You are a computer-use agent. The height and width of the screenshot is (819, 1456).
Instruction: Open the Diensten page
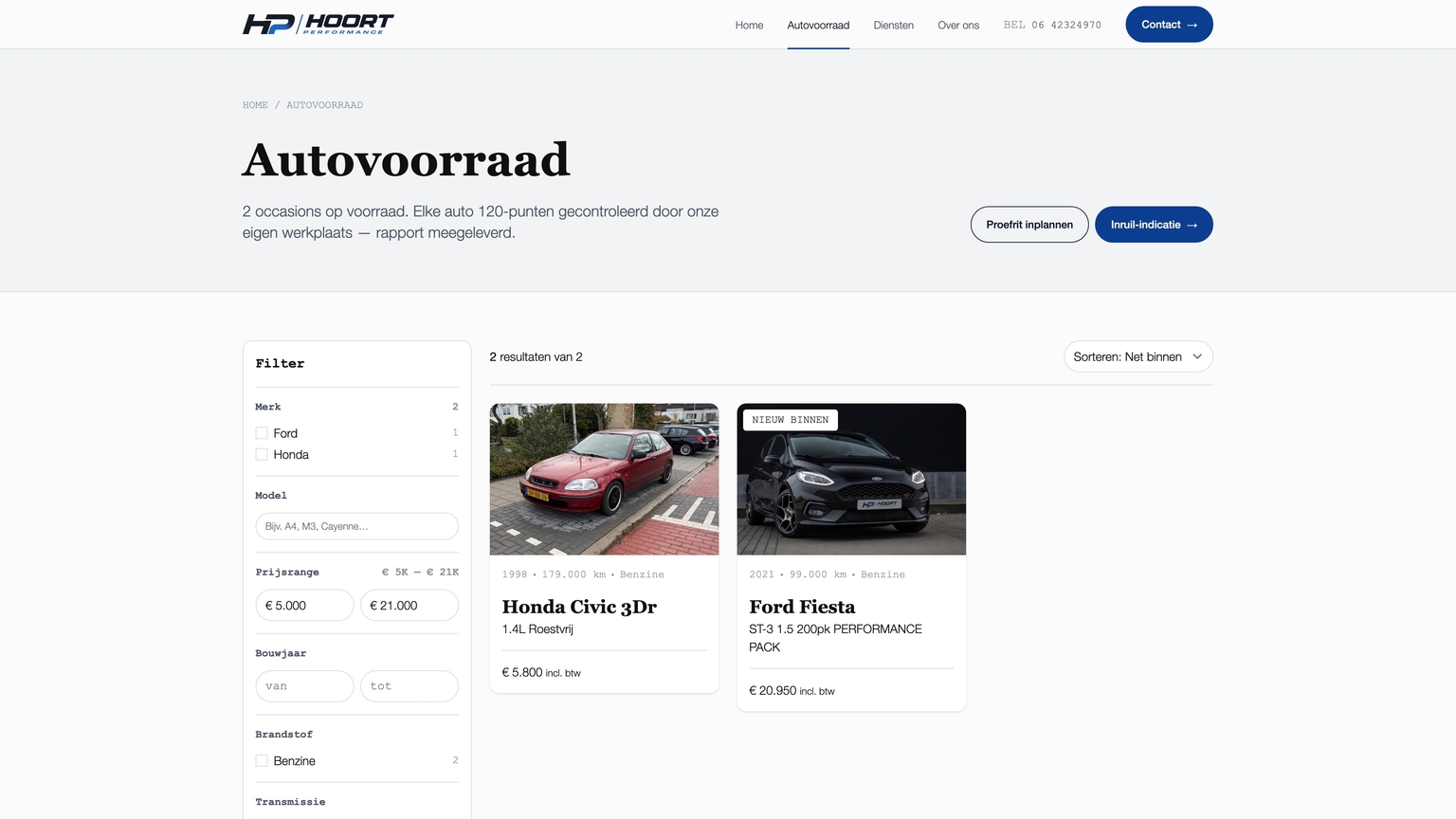pos(894,25)
